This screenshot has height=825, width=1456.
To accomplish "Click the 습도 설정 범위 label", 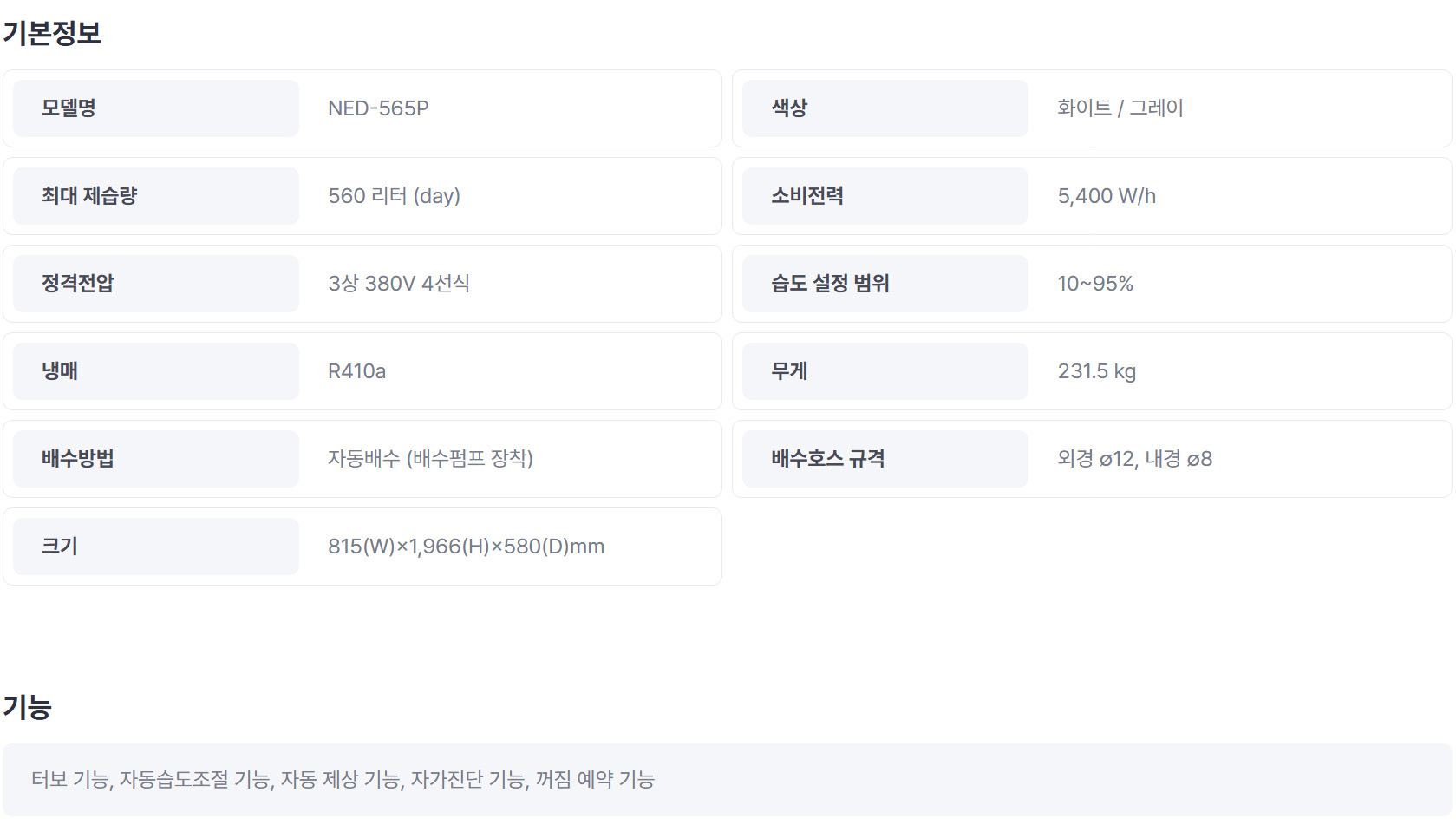I will [x=830, y=284].
